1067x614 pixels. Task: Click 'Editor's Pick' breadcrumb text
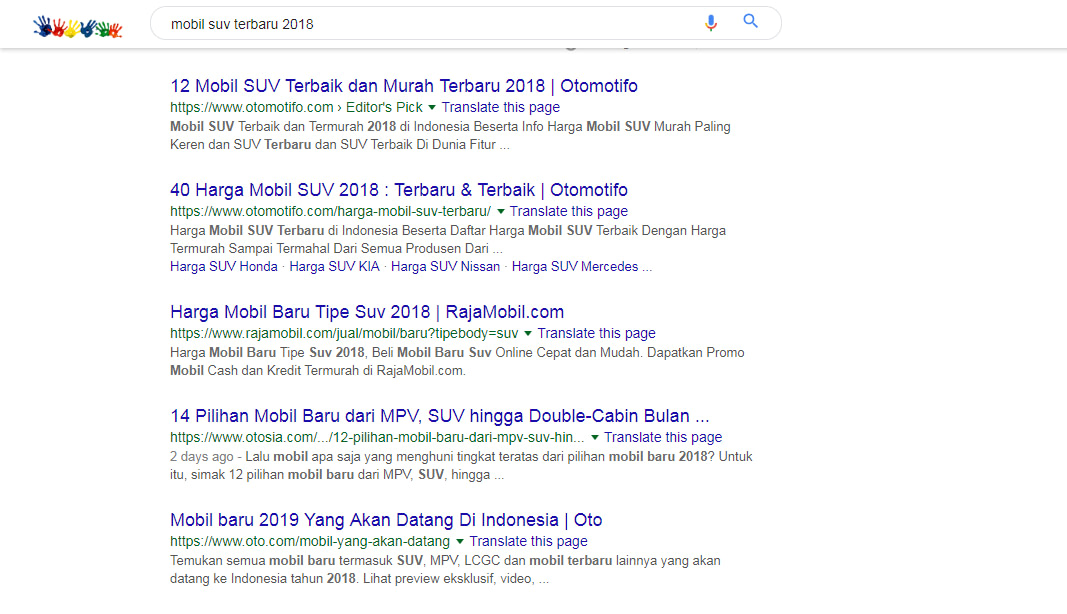pyautogui.click(x=384, y=107)
